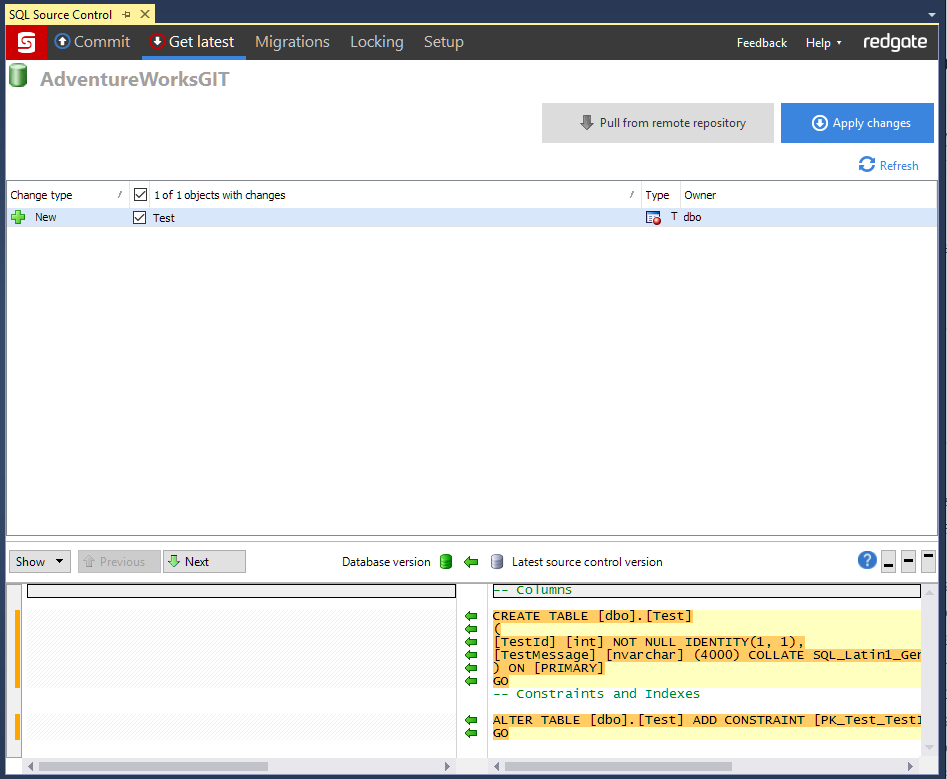Switch to the Migrations tab
Viewport: 947px width, 779px height.
(292, 42)
